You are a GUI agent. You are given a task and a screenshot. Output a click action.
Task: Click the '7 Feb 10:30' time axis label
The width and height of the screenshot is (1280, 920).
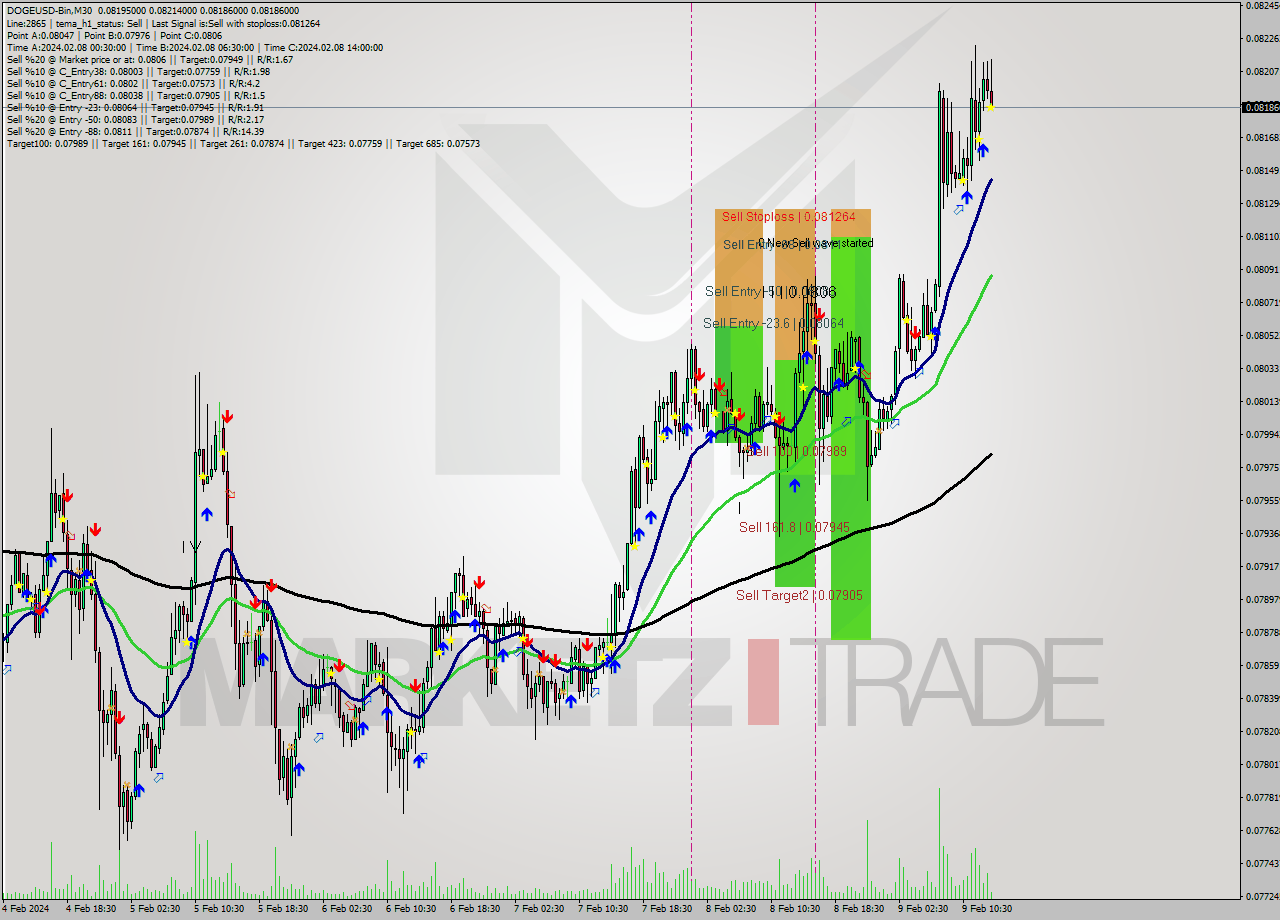[602, 909]
